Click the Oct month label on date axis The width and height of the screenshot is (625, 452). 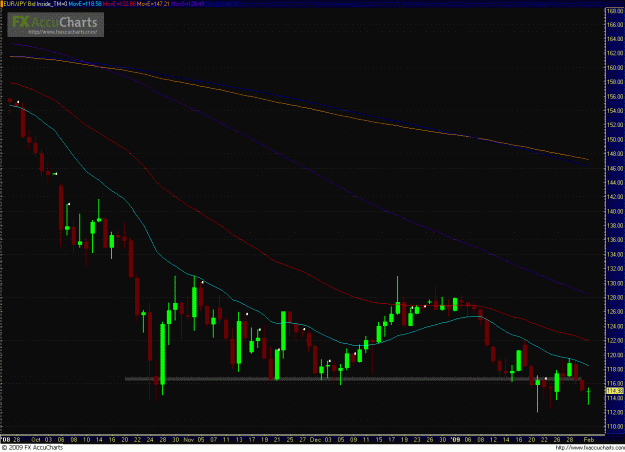pos(36,440)
